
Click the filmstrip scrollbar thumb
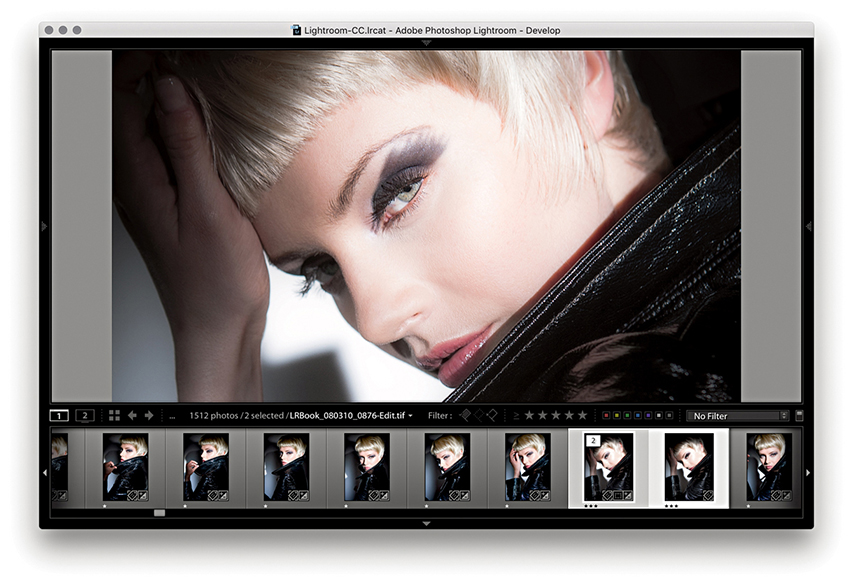(x=159, y=513)
